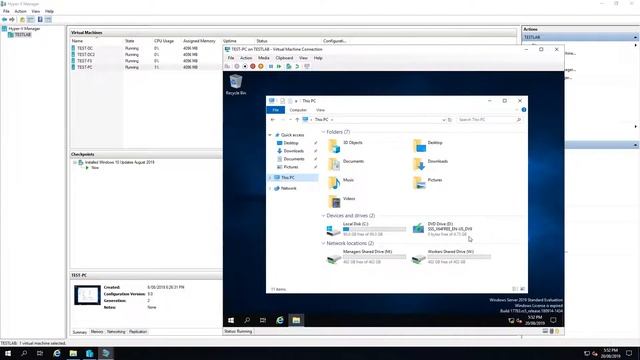Image resolution: width=640 pixels, height=360 pixels.
Task: Click Enhanced Session icon in VM toolbar
Action: pos(307,67)
